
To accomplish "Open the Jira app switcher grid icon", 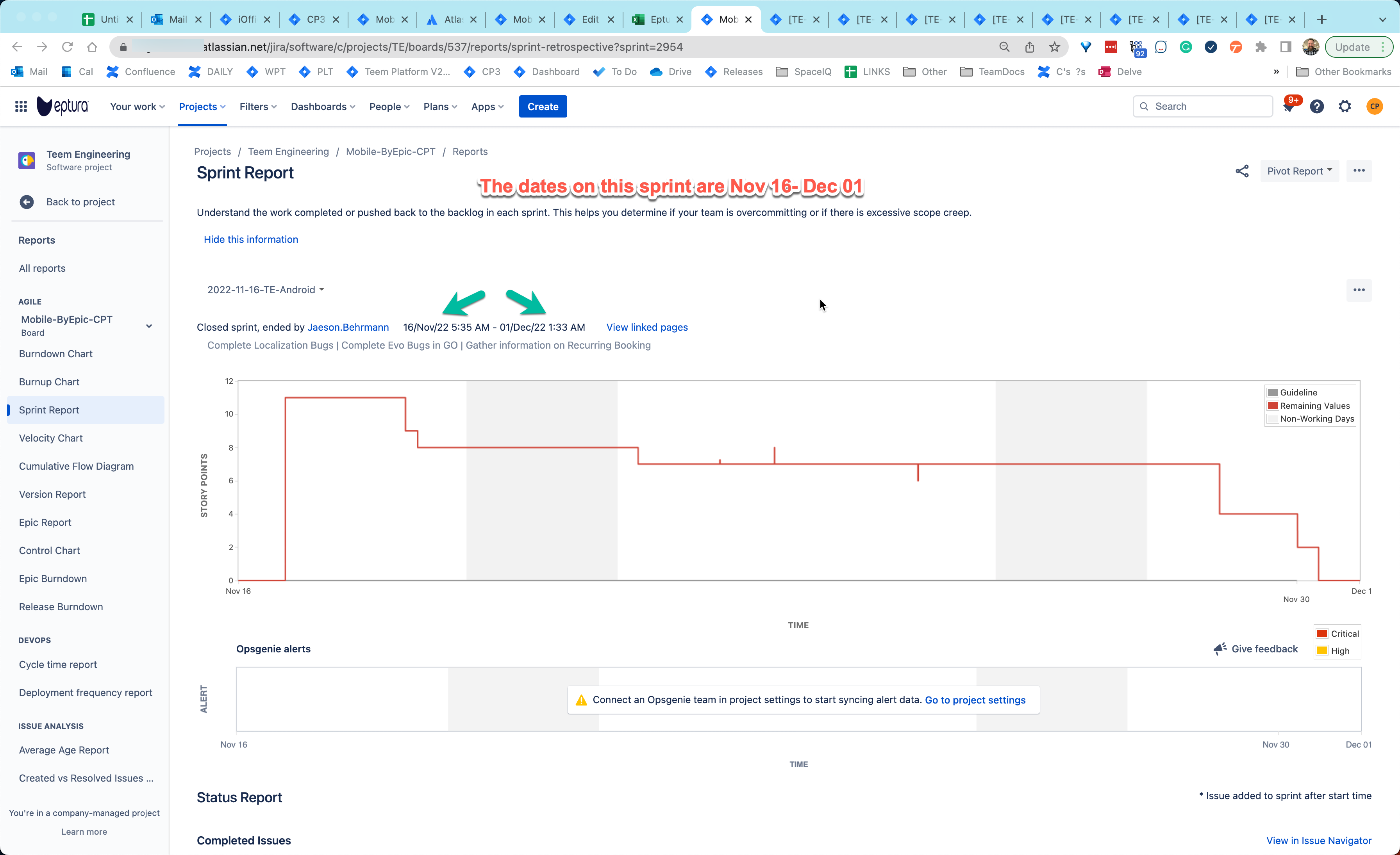I will coord(21,106).
